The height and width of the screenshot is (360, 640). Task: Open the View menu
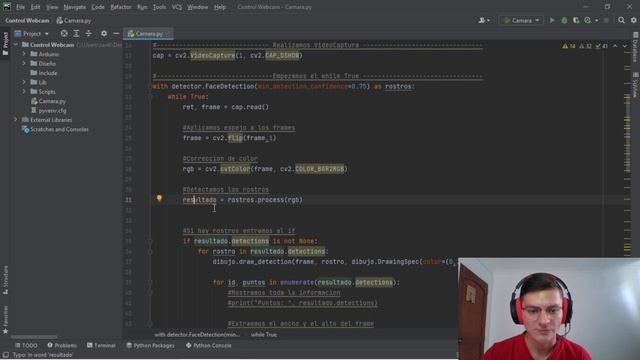pyautogui.click(x=52, y=7)
